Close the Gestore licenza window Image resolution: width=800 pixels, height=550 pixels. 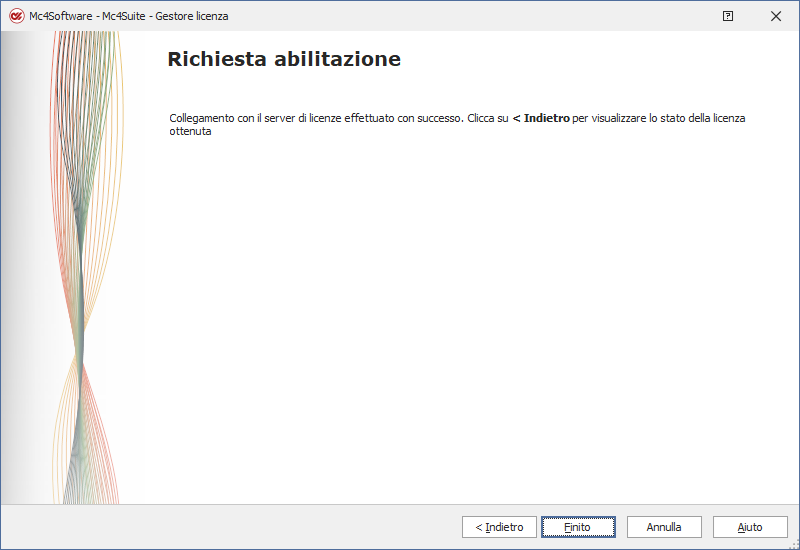click(x=776, y=16)
